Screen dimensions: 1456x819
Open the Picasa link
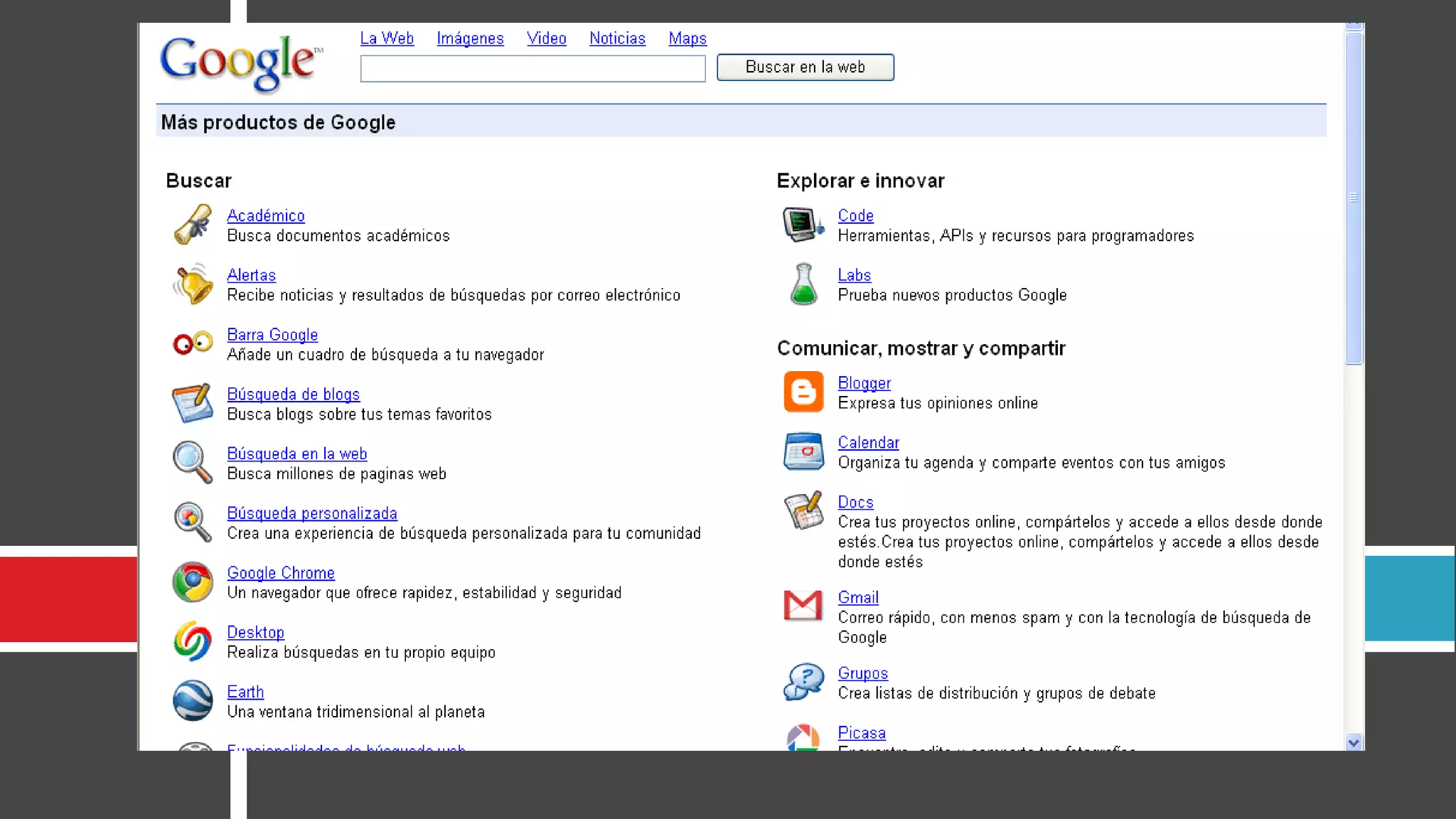pyautogui.click(x=862, y=732)
